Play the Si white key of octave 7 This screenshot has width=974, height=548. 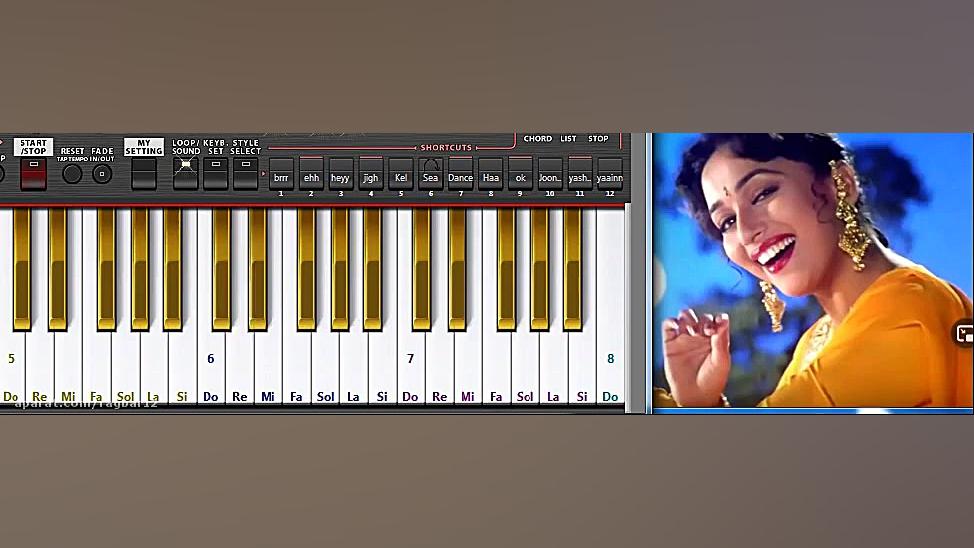coord(582,370)
